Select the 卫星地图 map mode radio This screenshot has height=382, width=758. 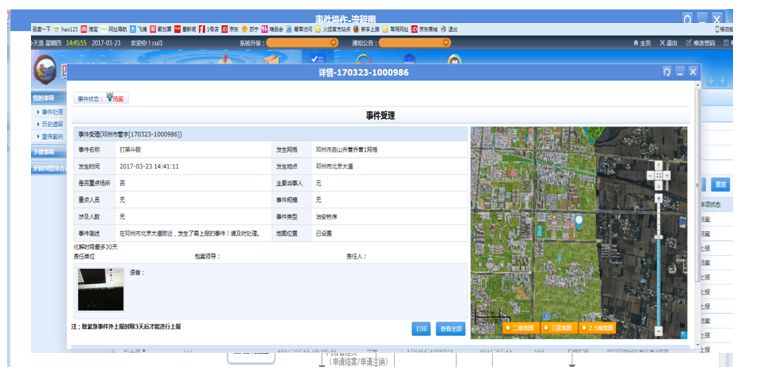[x=546, y=328]
